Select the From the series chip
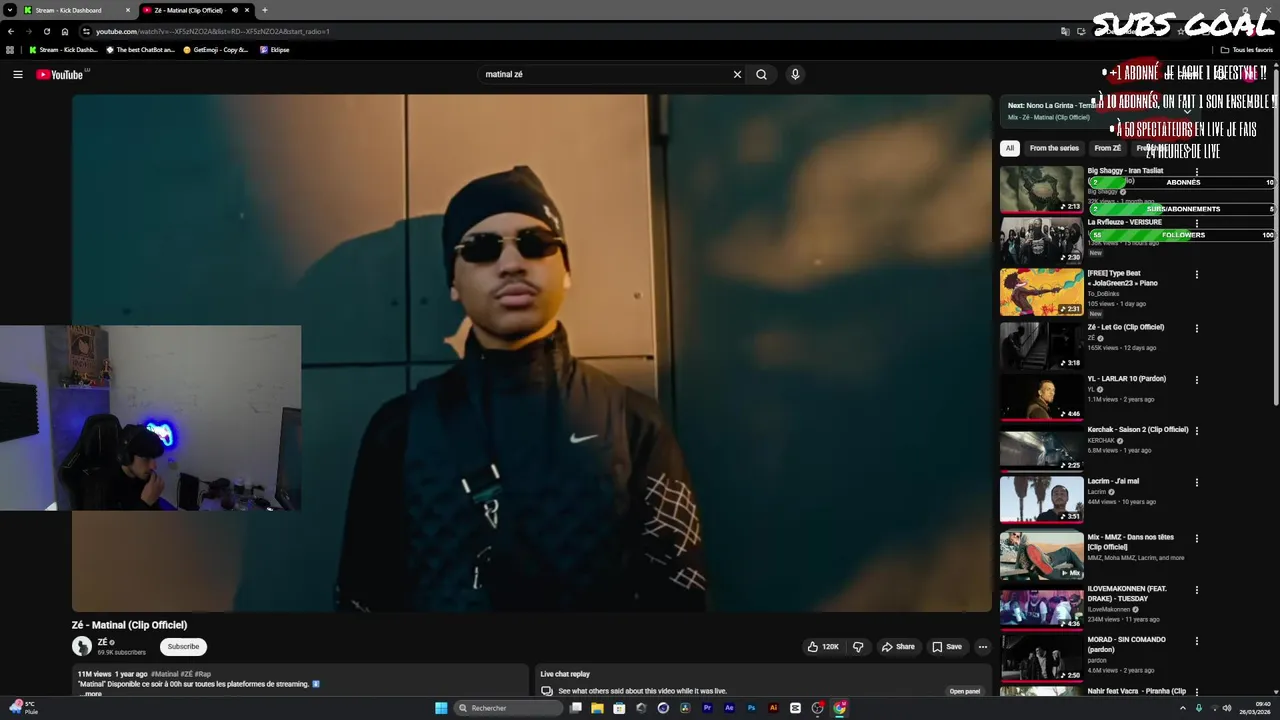The width and height of the screenshot is (1280, 720). [x=1054, y=148]
